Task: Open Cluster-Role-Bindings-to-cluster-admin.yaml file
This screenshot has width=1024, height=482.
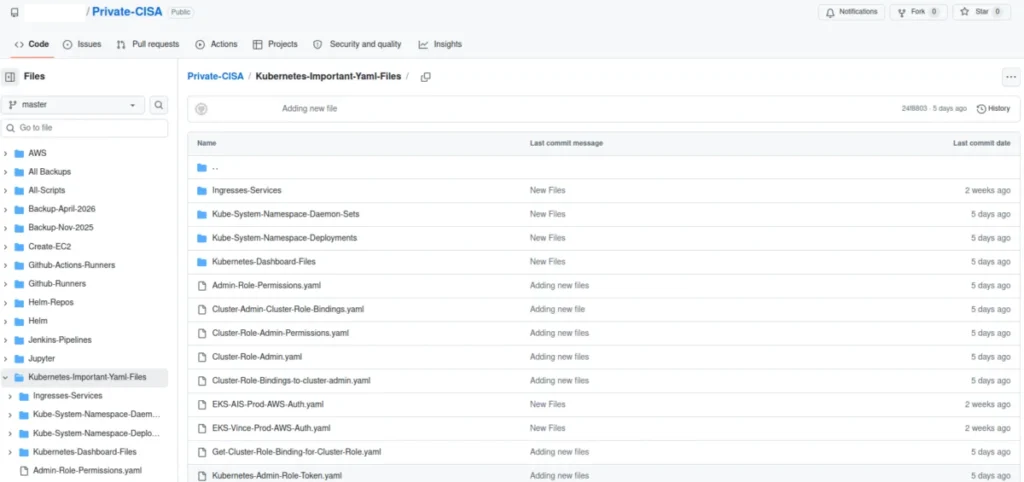Action: point(291,380)
